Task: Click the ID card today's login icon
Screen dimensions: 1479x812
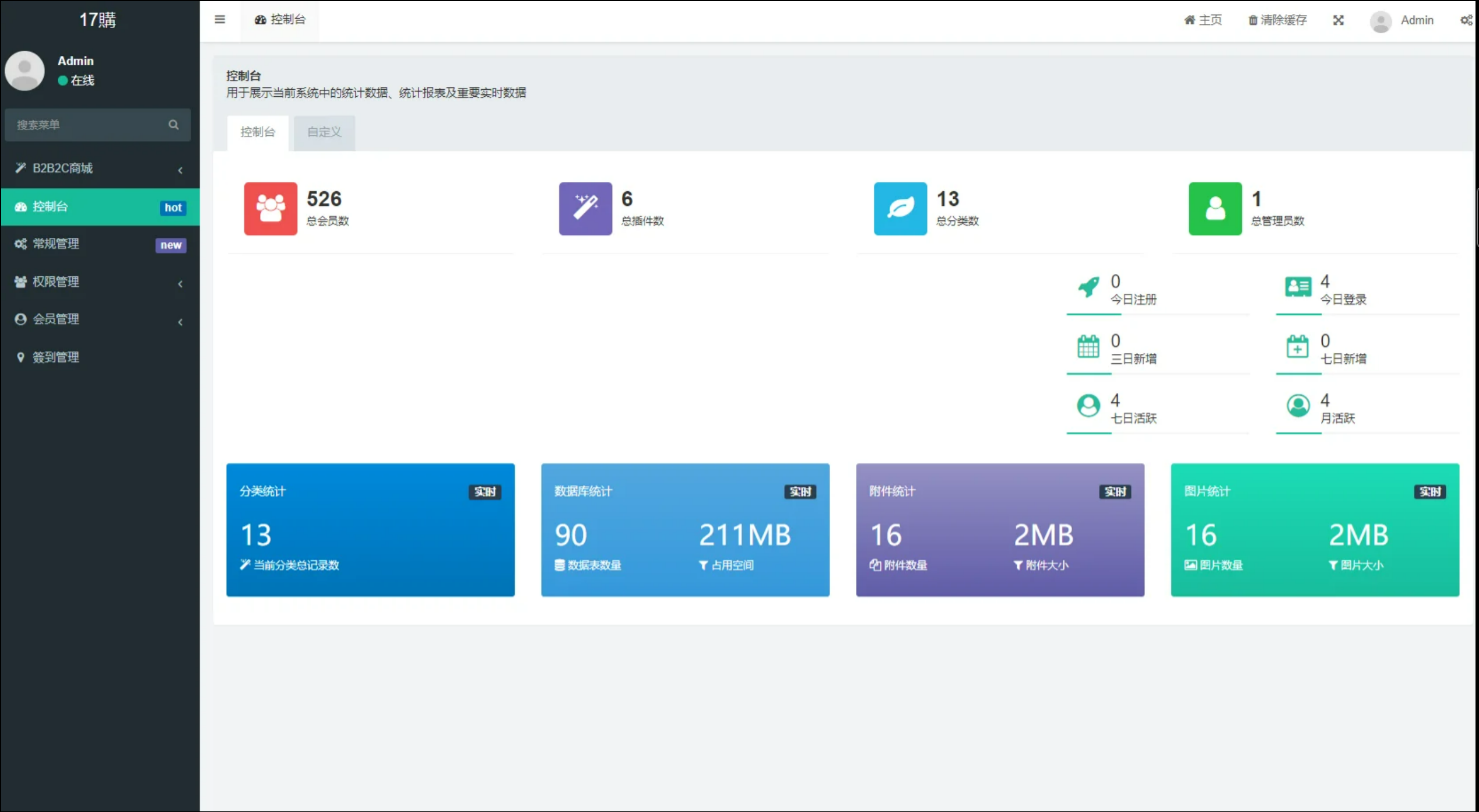Action: (x=1298, y=287)
